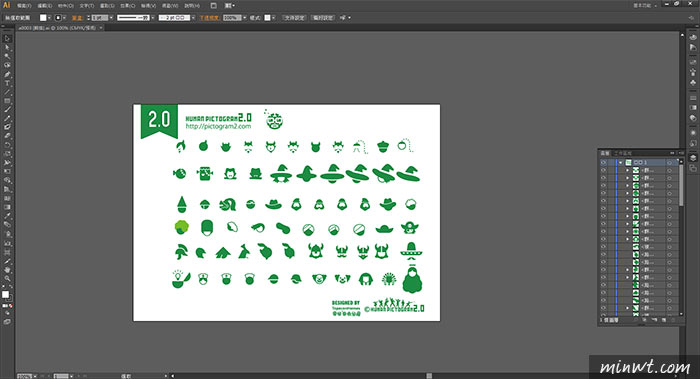Select the Lasso tool
700x379 pixels.
[7, 65]
